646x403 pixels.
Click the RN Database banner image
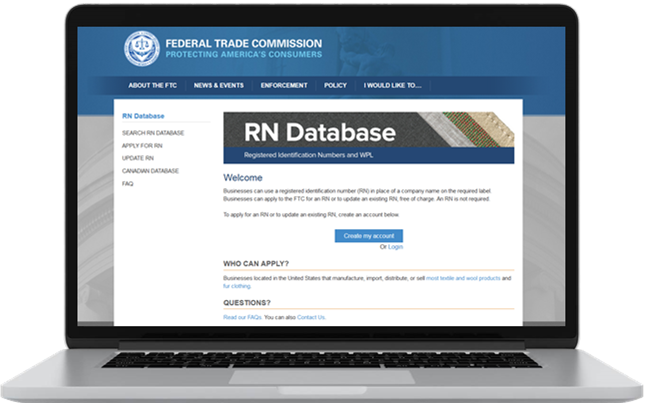coord(368,137)
